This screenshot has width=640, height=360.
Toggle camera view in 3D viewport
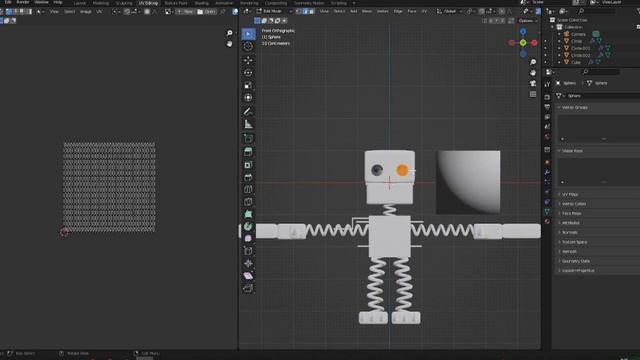click(533, 83)
